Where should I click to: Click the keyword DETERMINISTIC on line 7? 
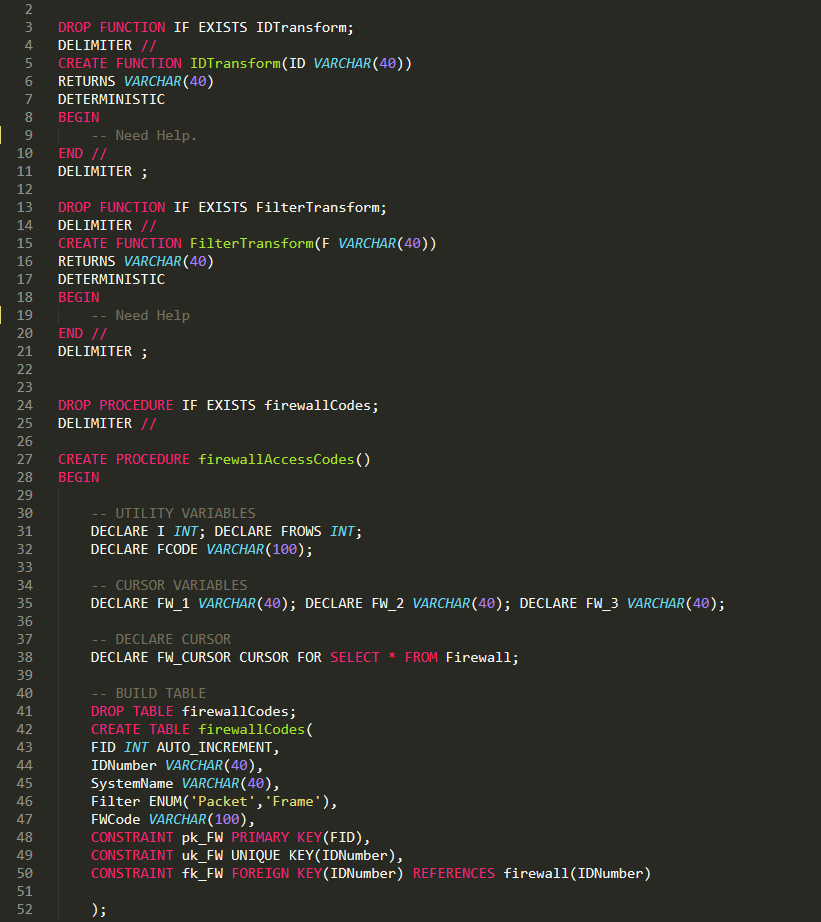pos(110,99)
